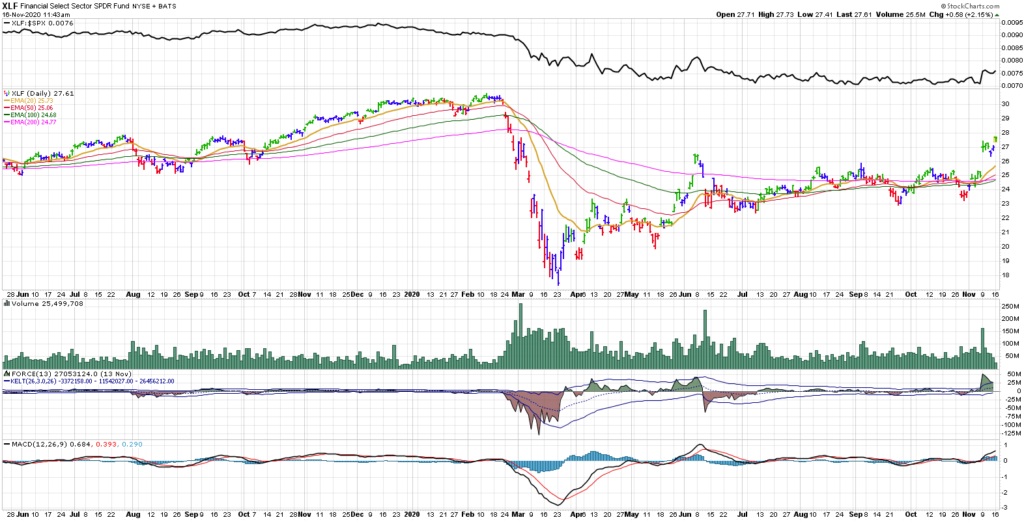This screenshot has width=1024, height=522.
Task: Click the 2020 label on the price pane date axis
Action: click(411, 295)
